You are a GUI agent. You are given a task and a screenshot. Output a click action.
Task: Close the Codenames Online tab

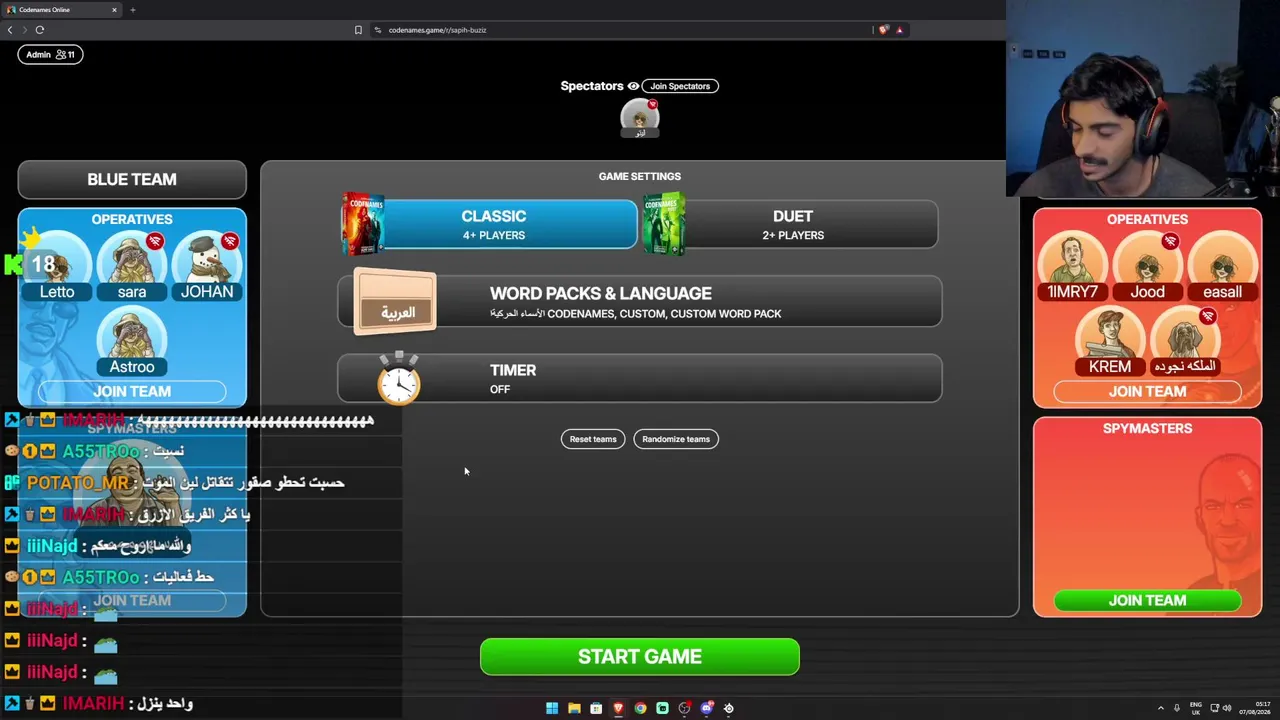point(114,10)
